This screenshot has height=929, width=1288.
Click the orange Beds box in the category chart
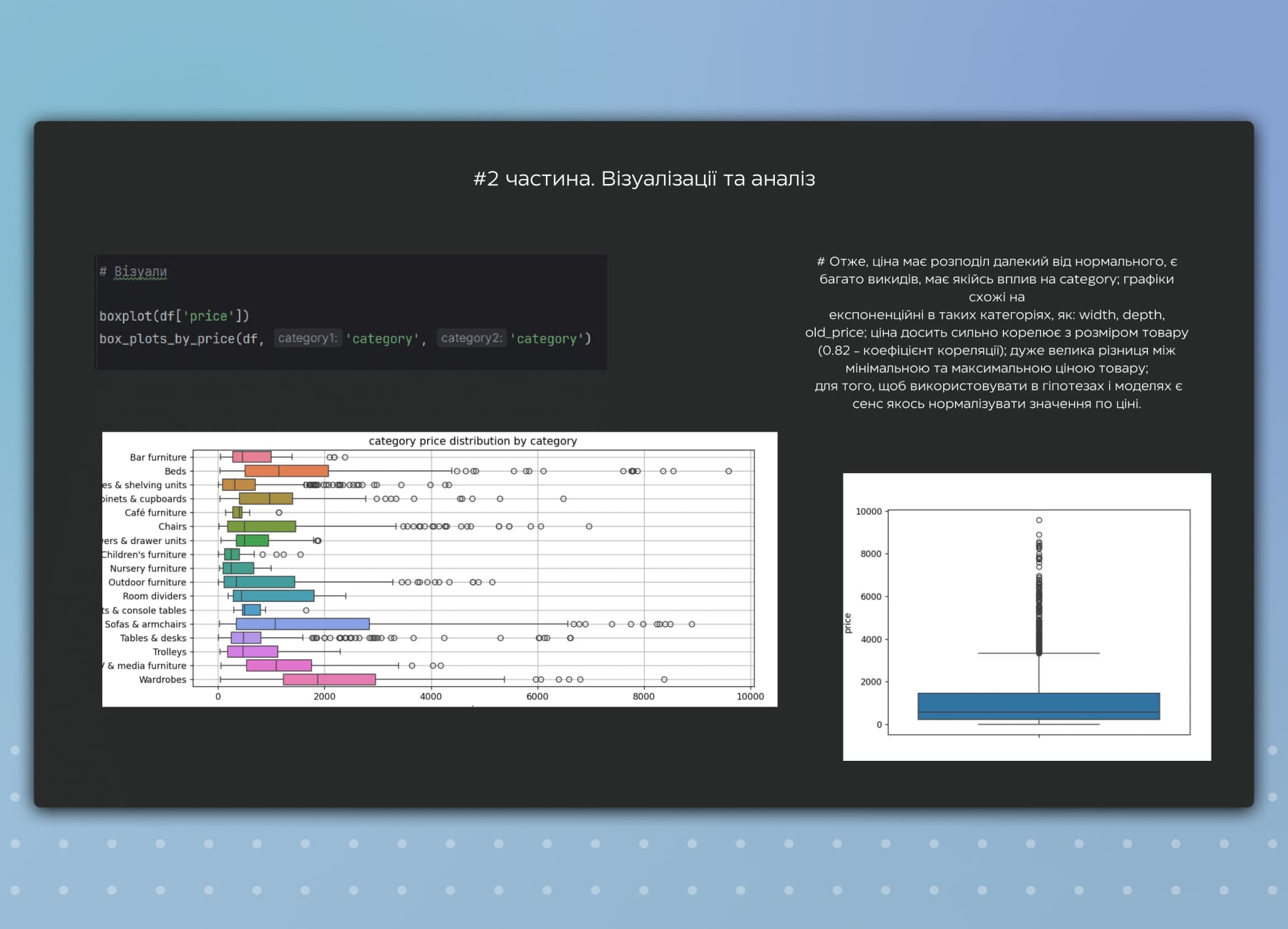tap(286, 471)
